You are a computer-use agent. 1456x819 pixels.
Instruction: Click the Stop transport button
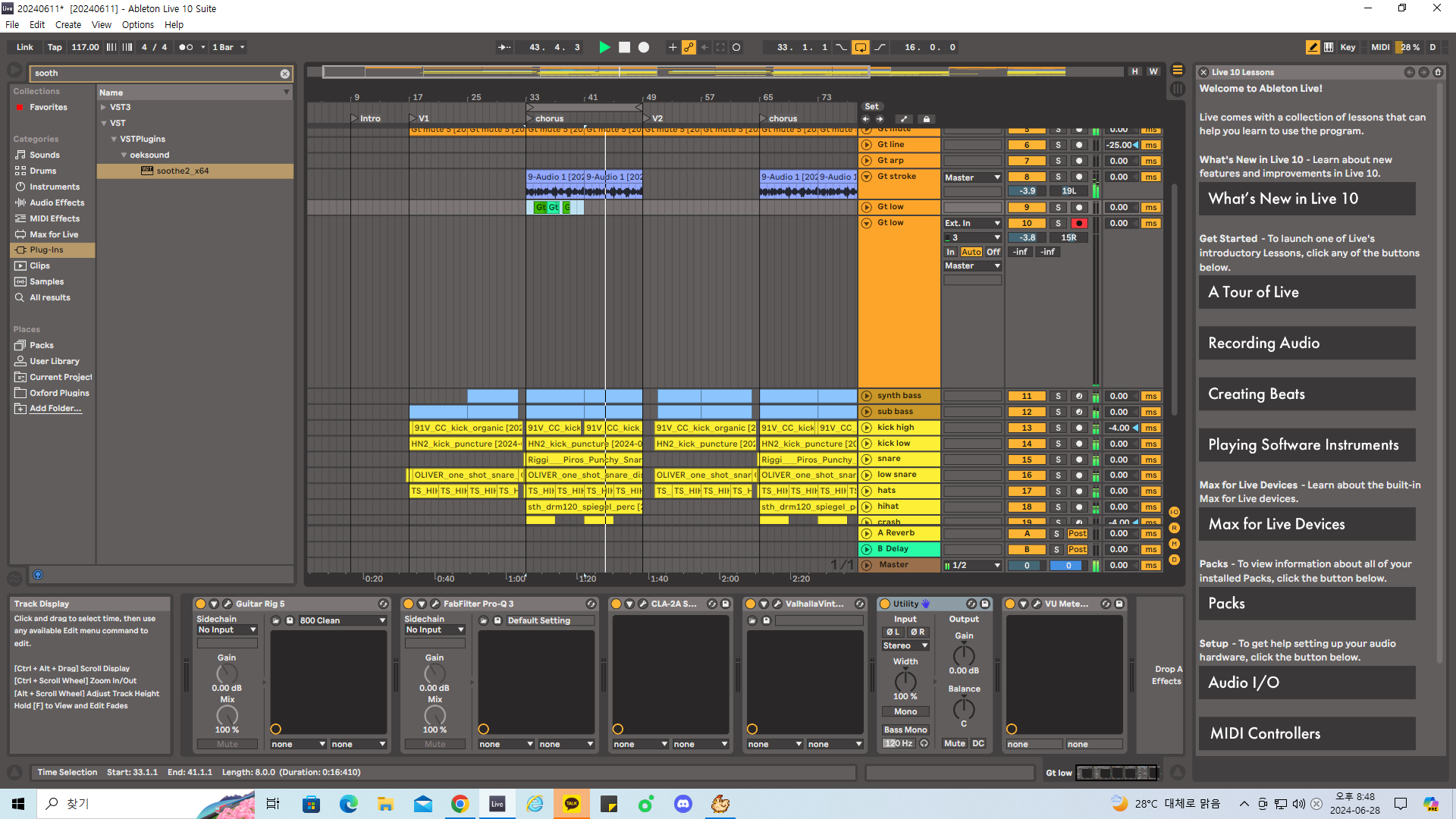624,47
